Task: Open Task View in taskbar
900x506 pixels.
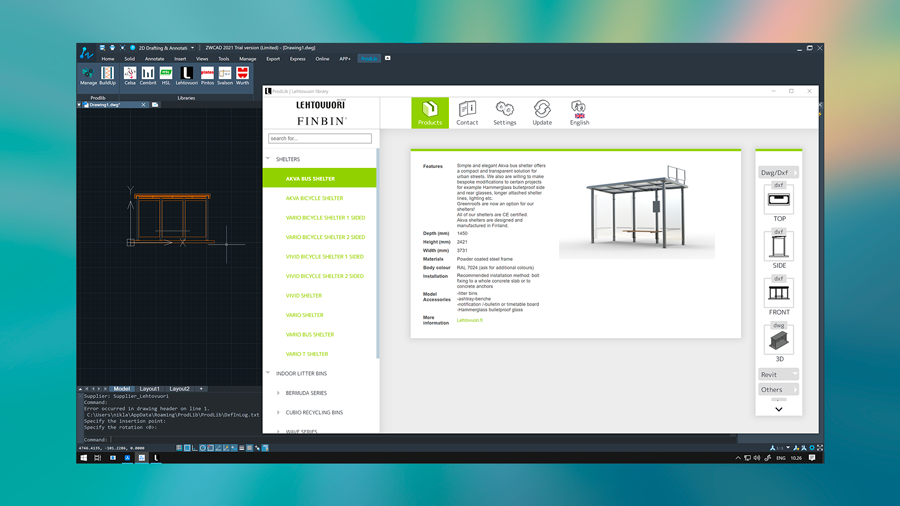Action: (x=98, y=458)
